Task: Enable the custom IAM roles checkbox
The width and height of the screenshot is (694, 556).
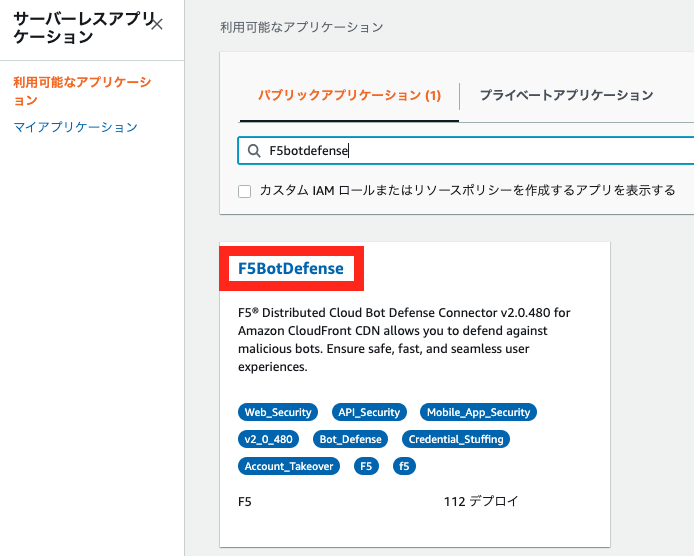Action: 245,190
